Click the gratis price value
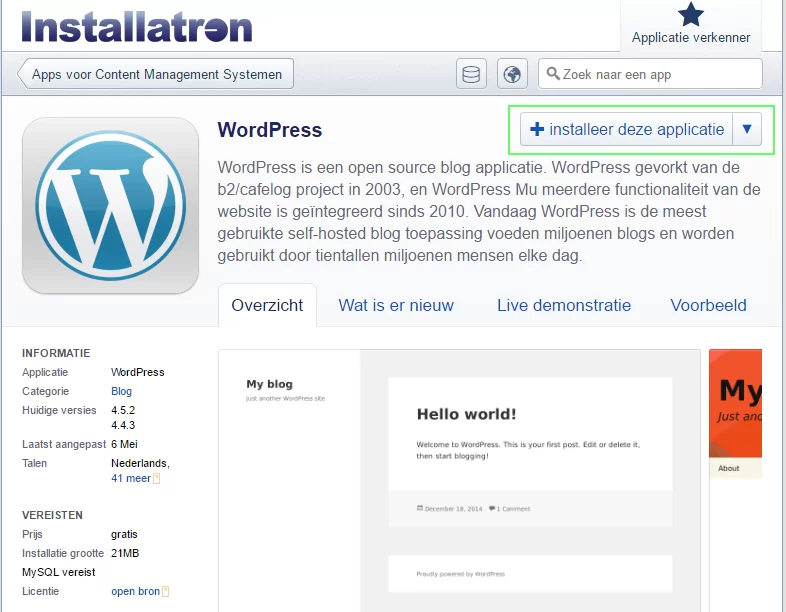 point(124,535)
